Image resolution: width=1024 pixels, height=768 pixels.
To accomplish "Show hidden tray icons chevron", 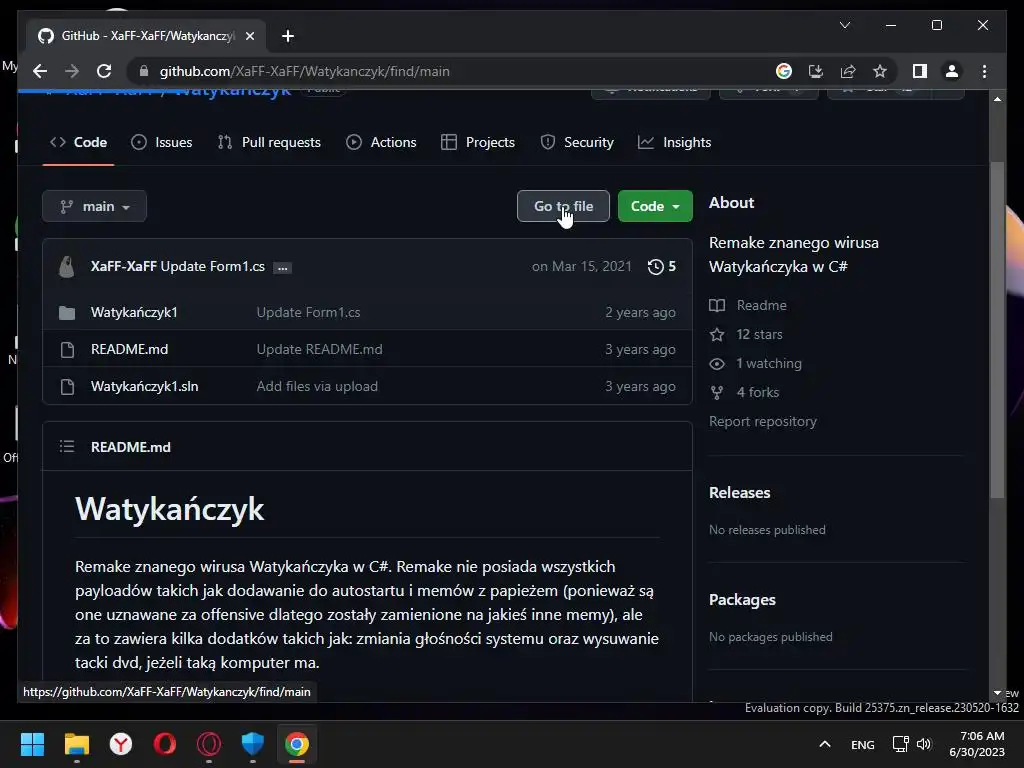I will click(x=825, y=744).
